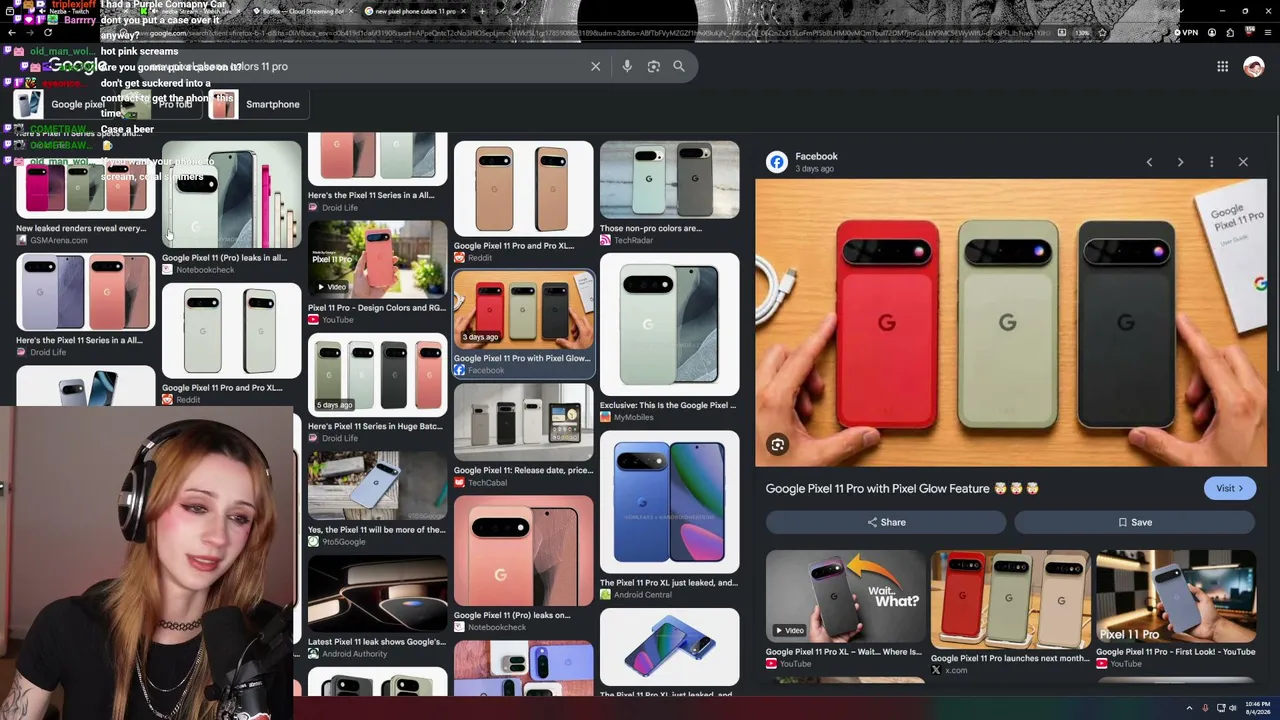Close the image preview panel
The image size is (1280, 720).
(x=1243, y=162)
